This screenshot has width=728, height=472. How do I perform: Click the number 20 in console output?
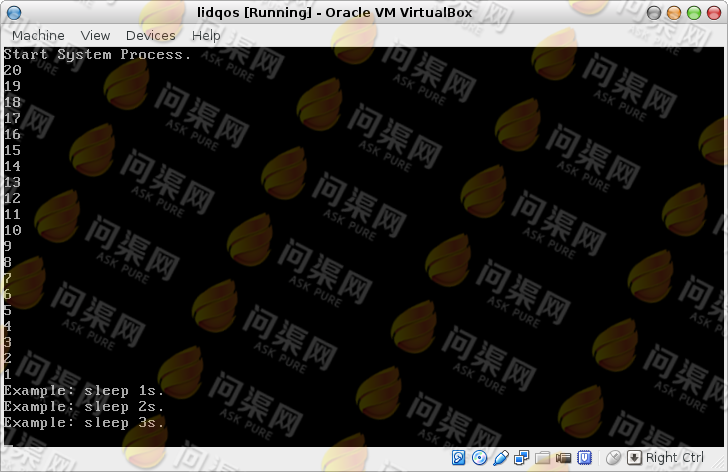pyautogui.click(x=13, y=70)
